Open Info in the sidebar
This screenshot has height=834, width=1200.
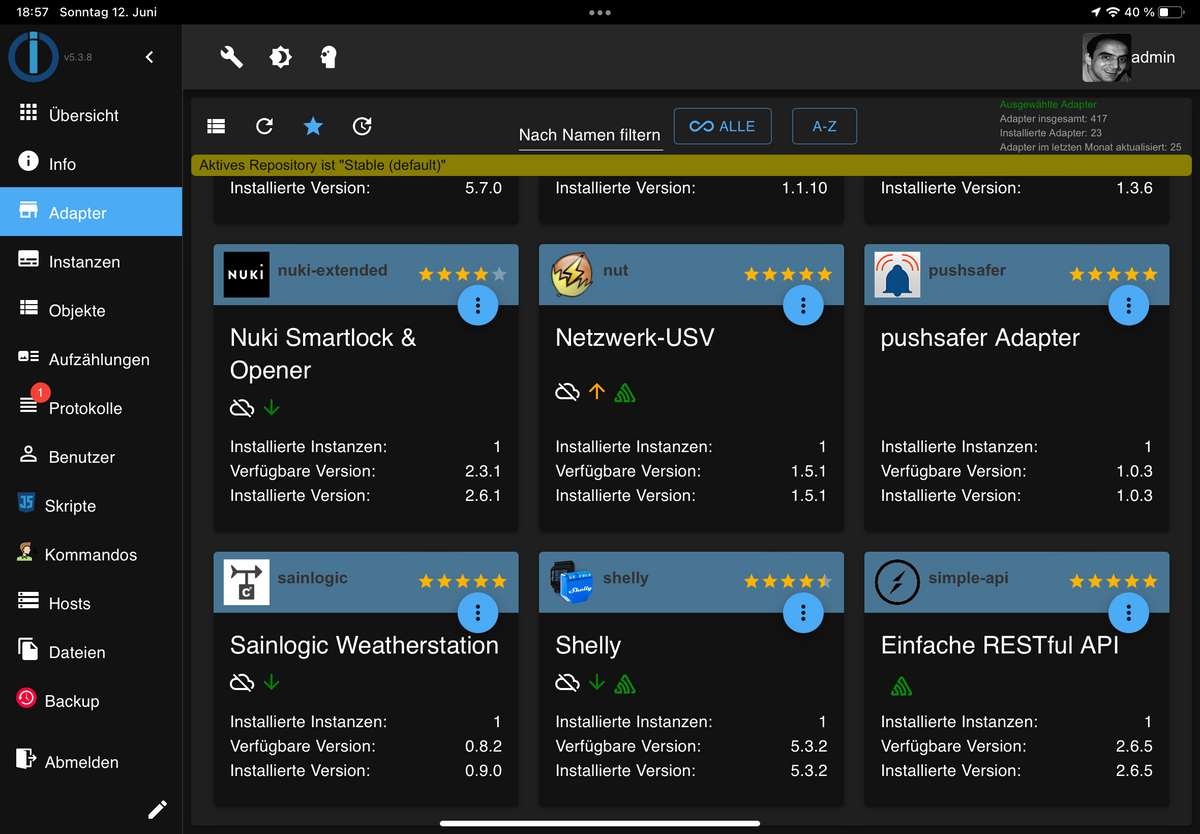(x=91, y=164)
